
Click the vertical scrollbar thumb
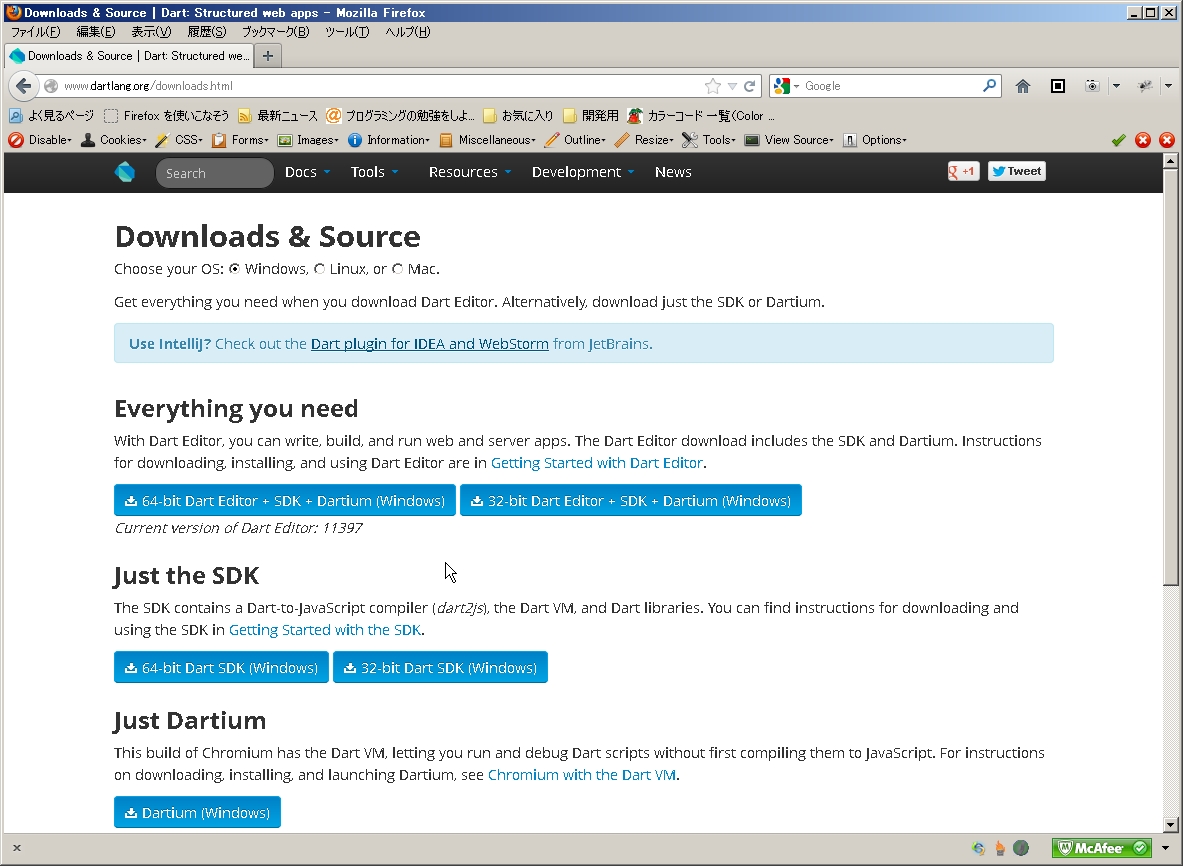1170,377
